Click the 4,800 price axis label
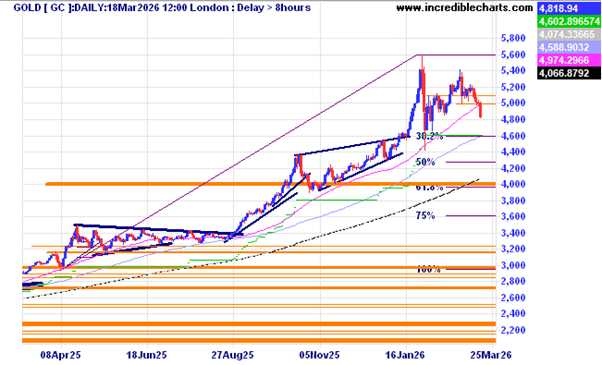Screen dimensions: 602x365 coord(513,119)
